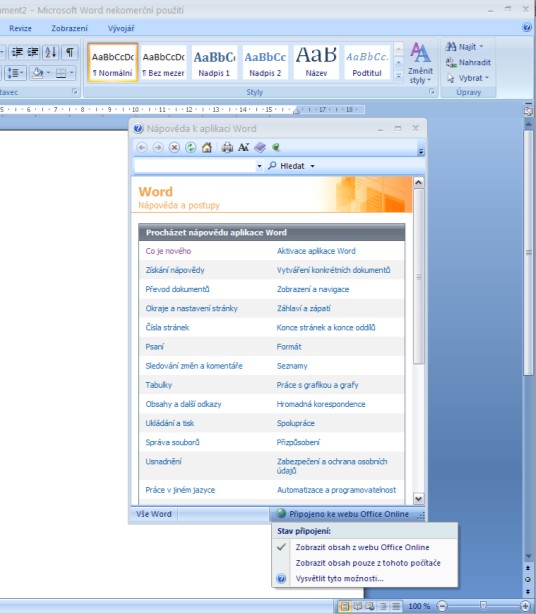Apply borders icon in Paragraph group

click(x=61, y=72)
